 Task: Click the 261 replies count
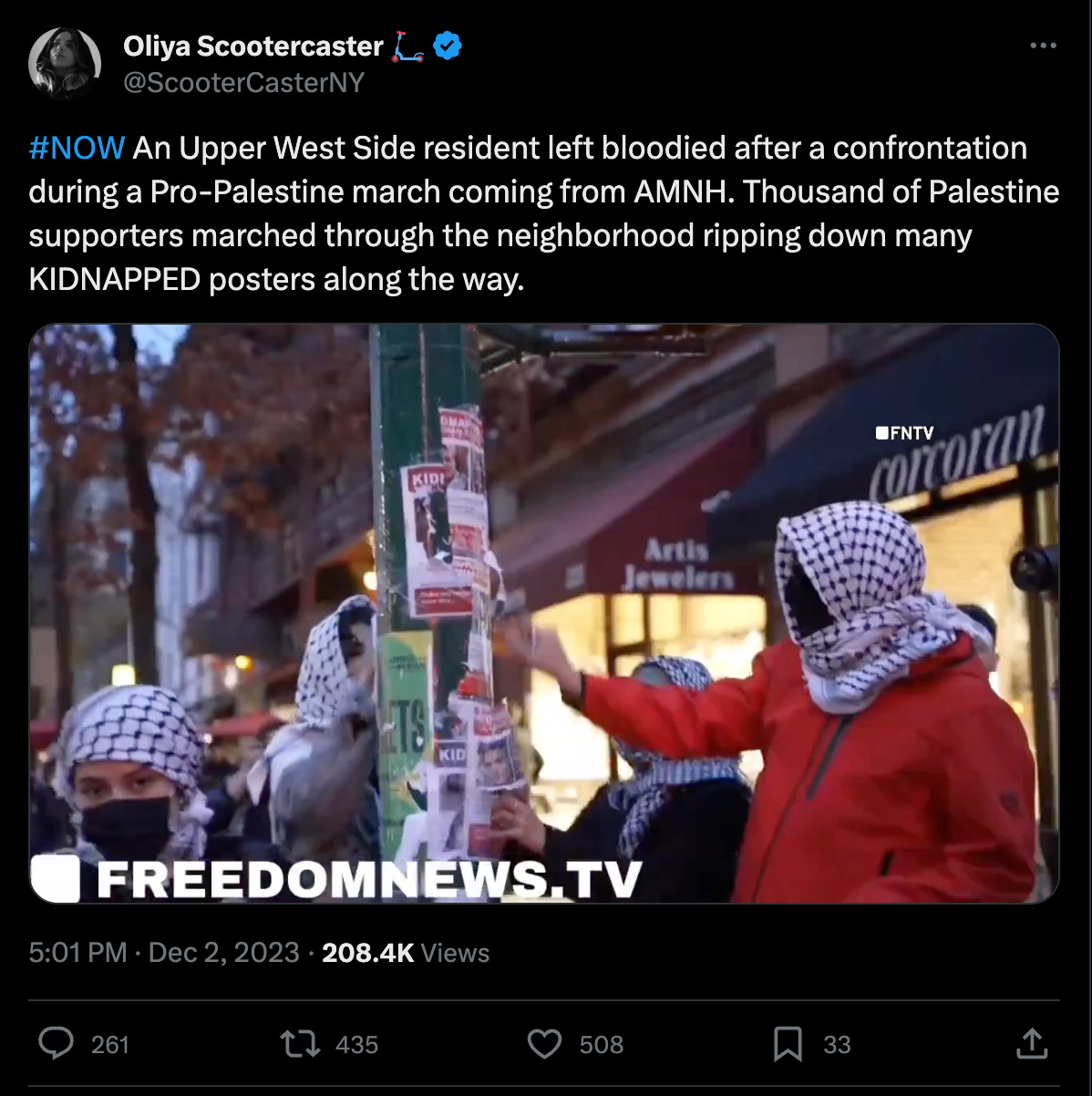(110, 1044)
